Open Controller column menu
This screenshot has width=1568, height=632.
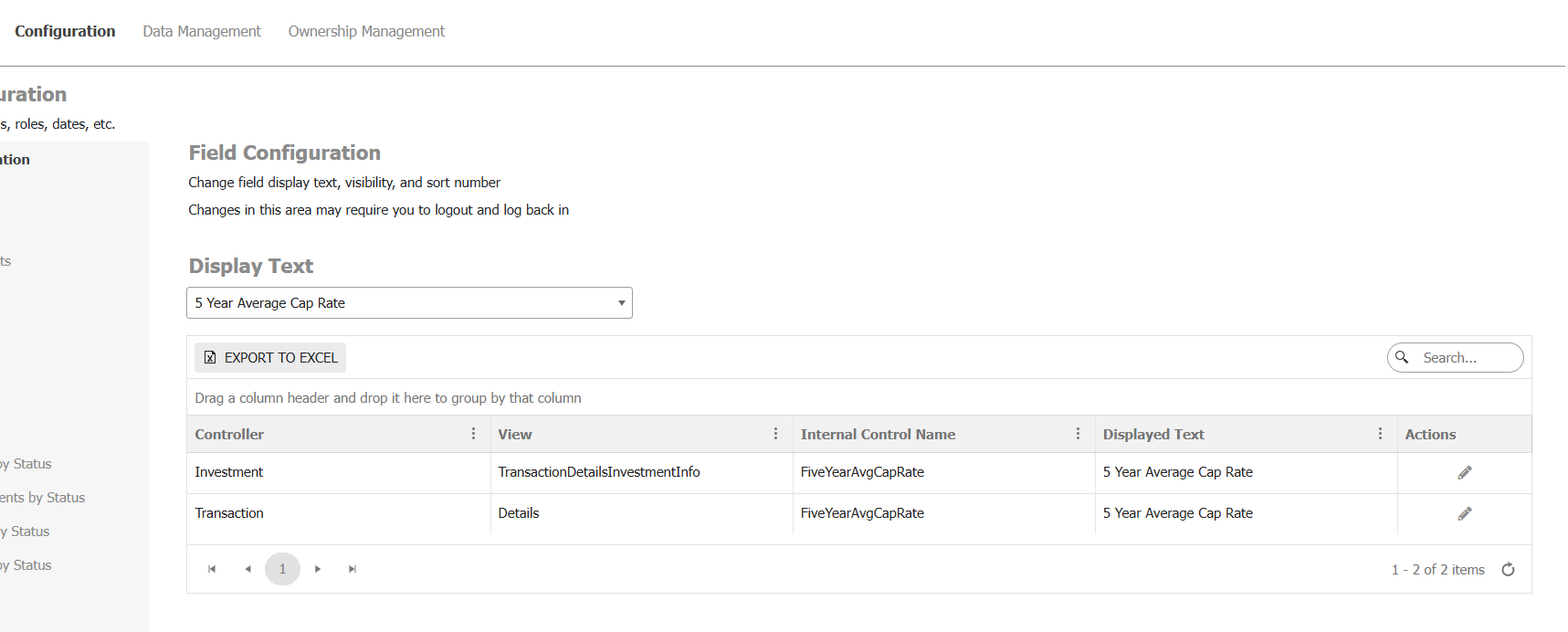[x=473, y=434]
